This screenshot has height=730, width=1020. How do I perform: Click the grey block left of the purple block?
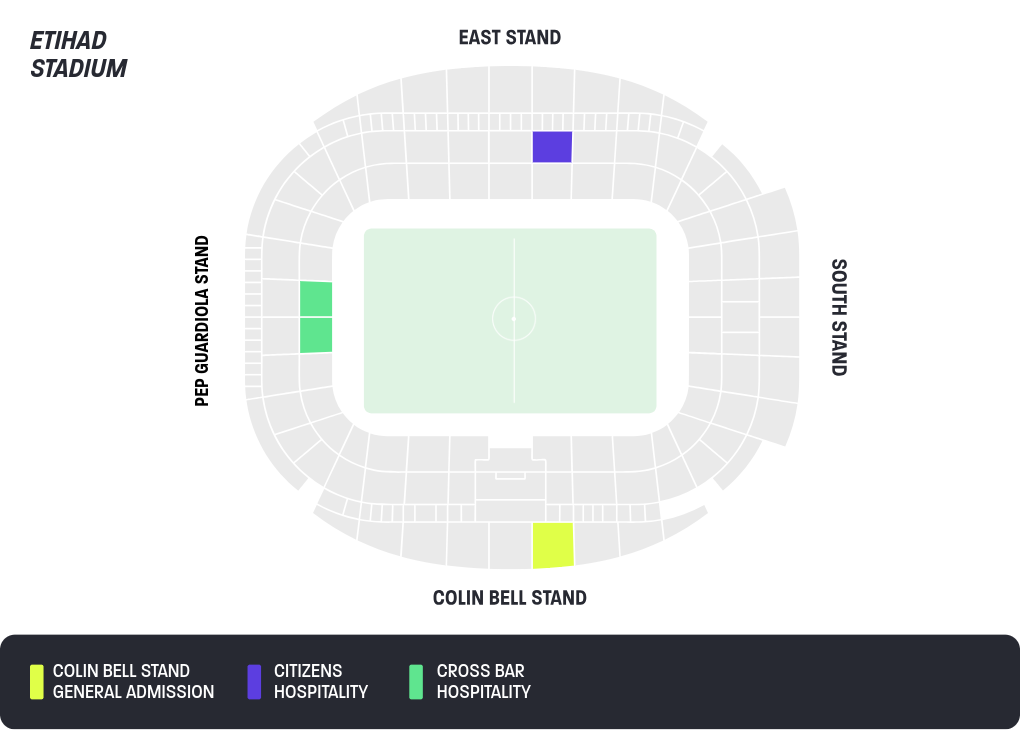click(x=511, y=147)
